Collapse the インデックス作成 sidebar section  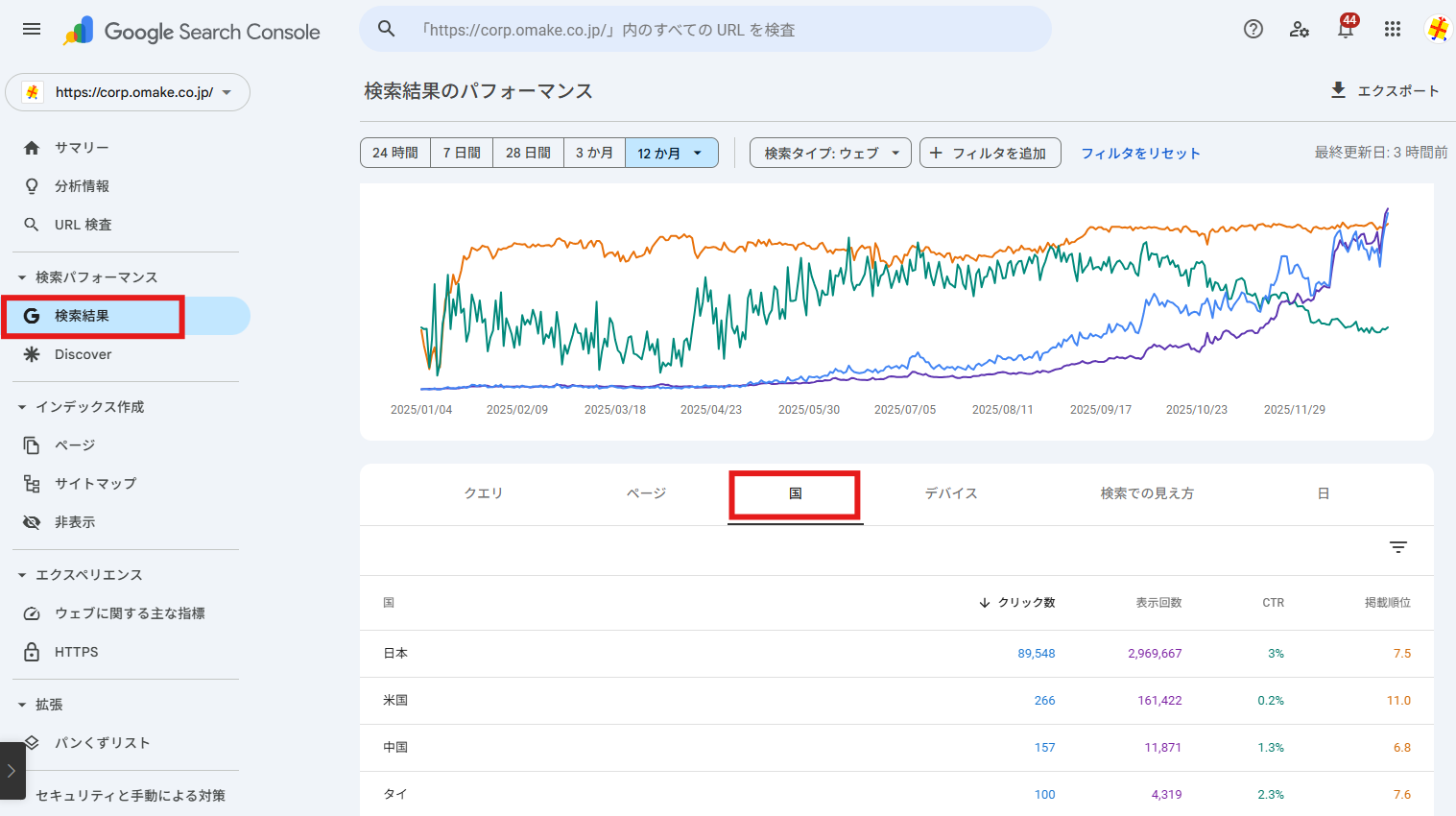tap(22, 407)
